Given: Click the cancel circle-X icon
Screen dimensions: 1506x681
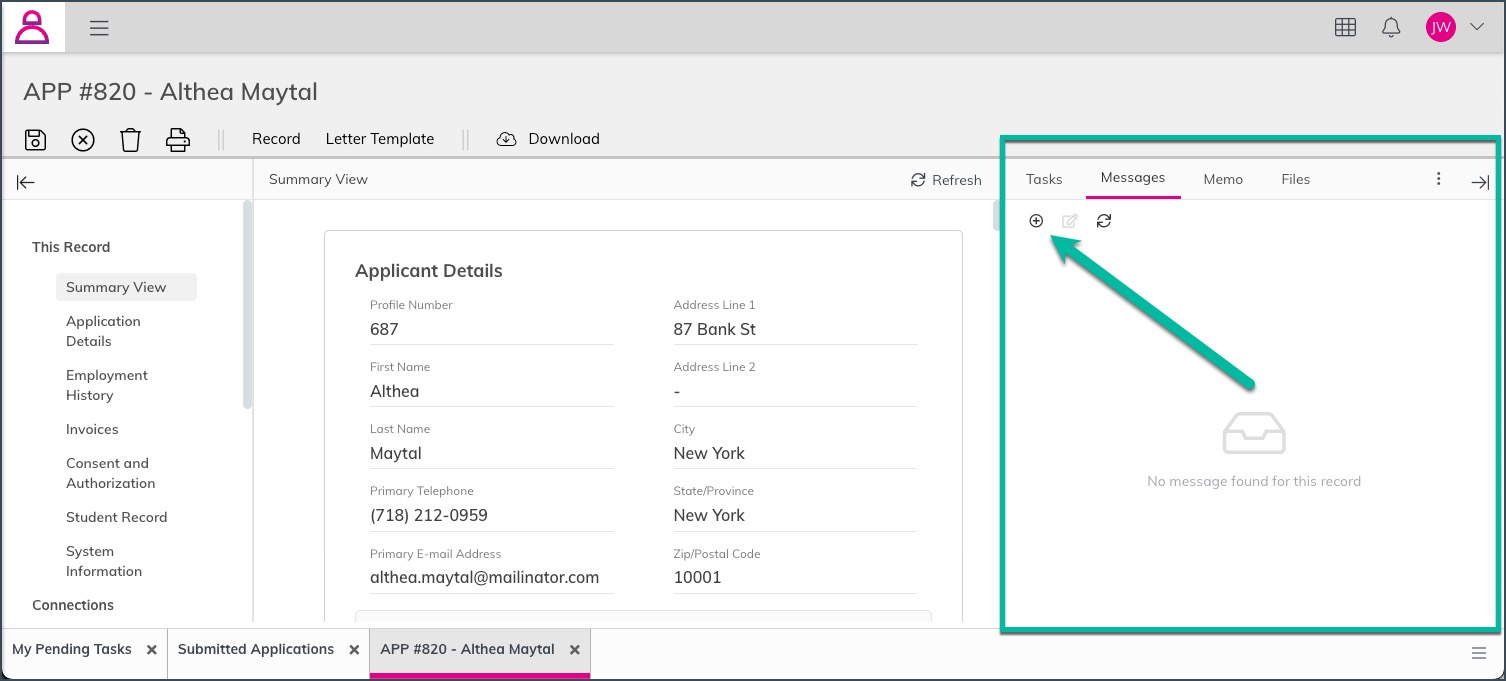Looking at the screenshot, I should 83,140.
